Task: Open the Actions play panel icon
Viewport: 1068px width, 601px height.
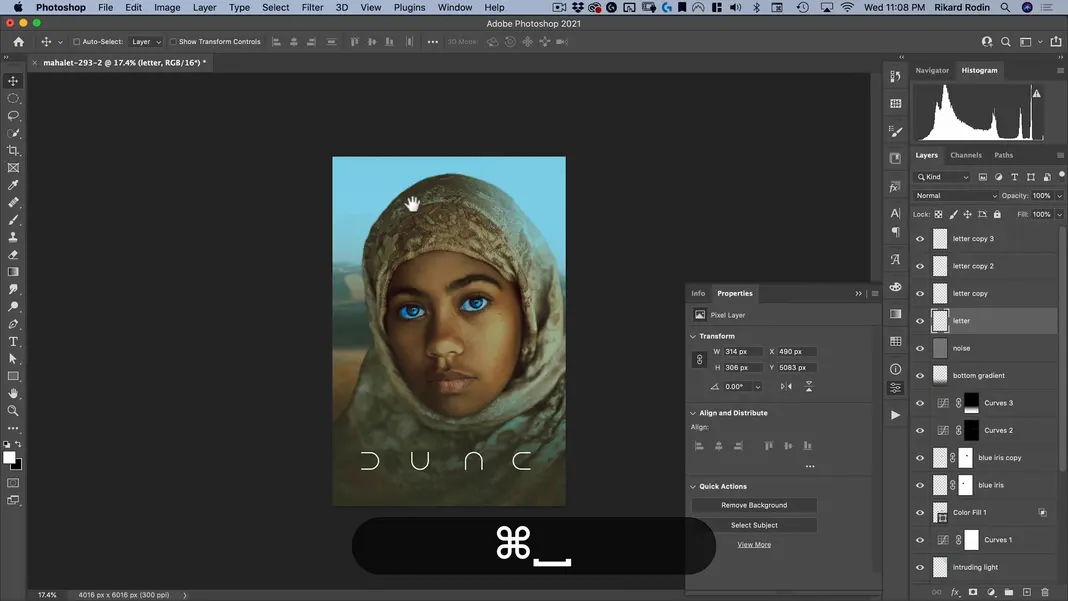Action: point(895,415)
